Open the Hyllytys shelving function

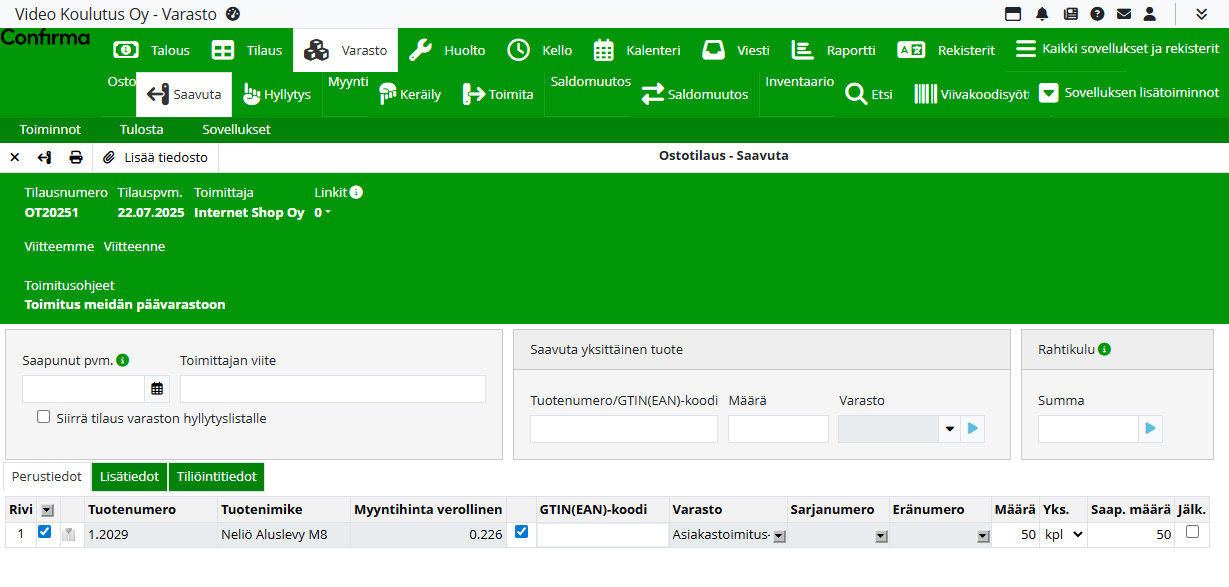pyautogui.click(x=277, y=95)
